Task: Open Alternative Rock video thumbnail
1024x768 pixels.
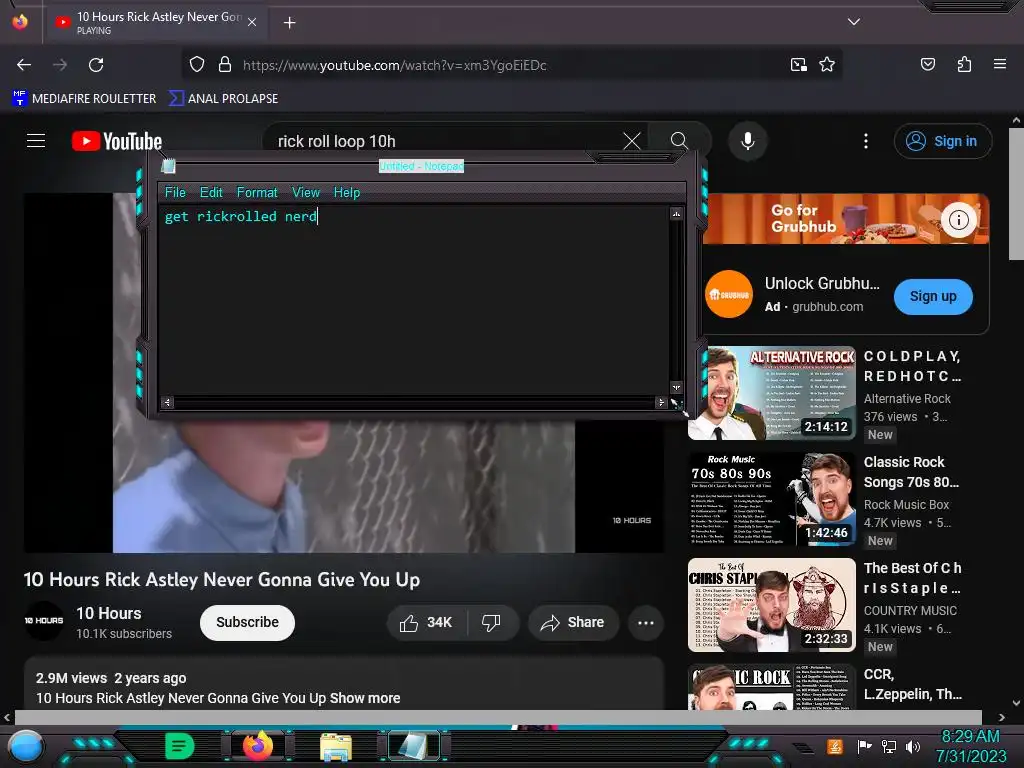Action: click(x=772, y=393)
